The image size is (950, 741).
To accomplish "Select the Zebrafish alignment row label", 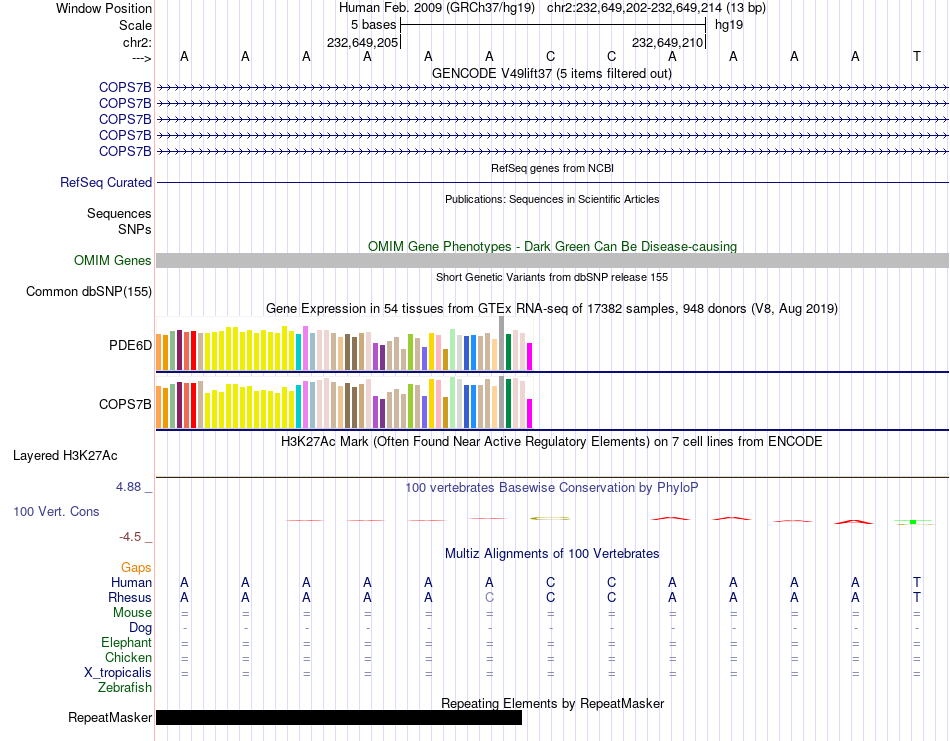I will (125, 688).
